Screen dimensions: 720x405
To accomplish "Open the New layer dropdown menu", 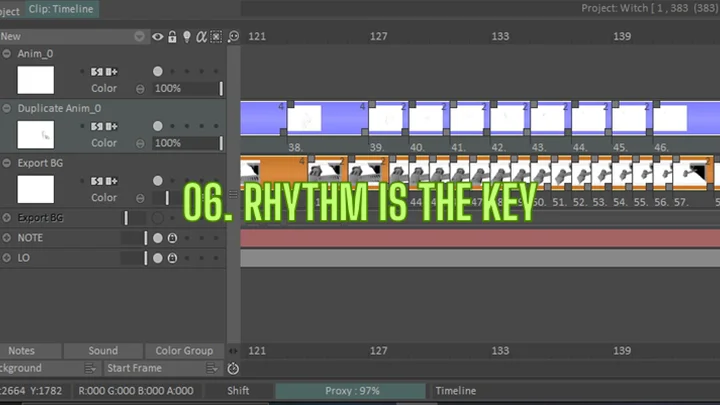I will (x=142, y=37).
